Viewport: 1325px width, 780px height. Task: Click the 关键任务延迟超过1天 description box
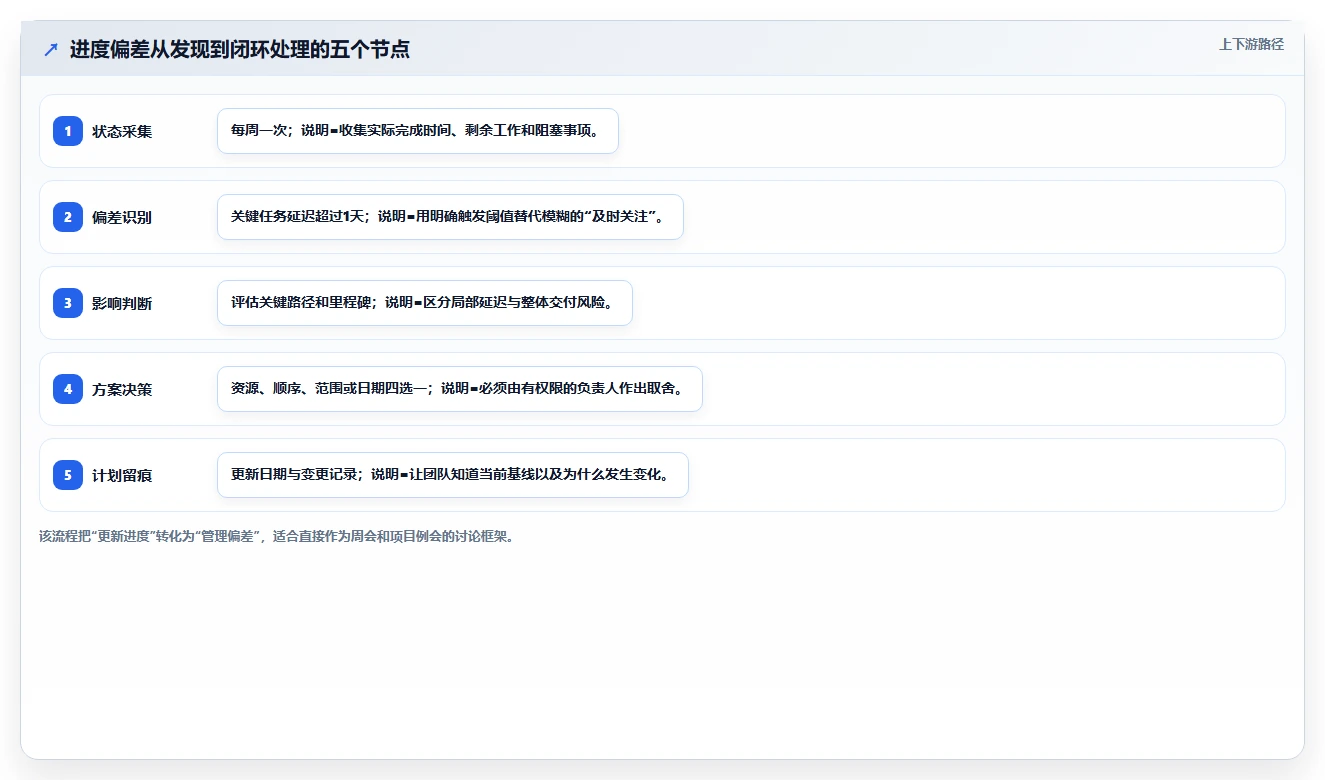point(450,217)
